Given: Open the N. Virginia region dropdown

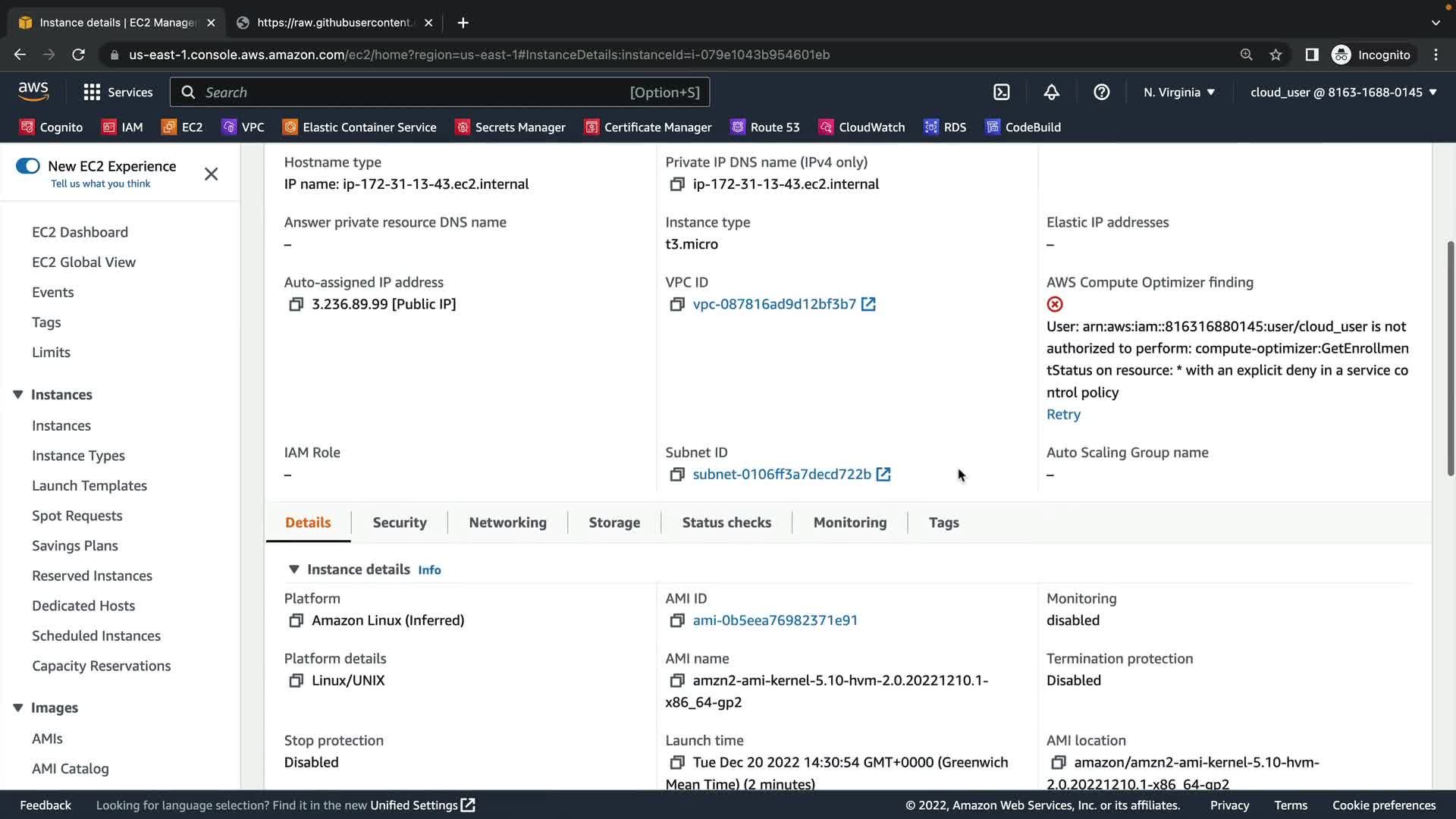Looking at the screenshot, I should 1178,93.
